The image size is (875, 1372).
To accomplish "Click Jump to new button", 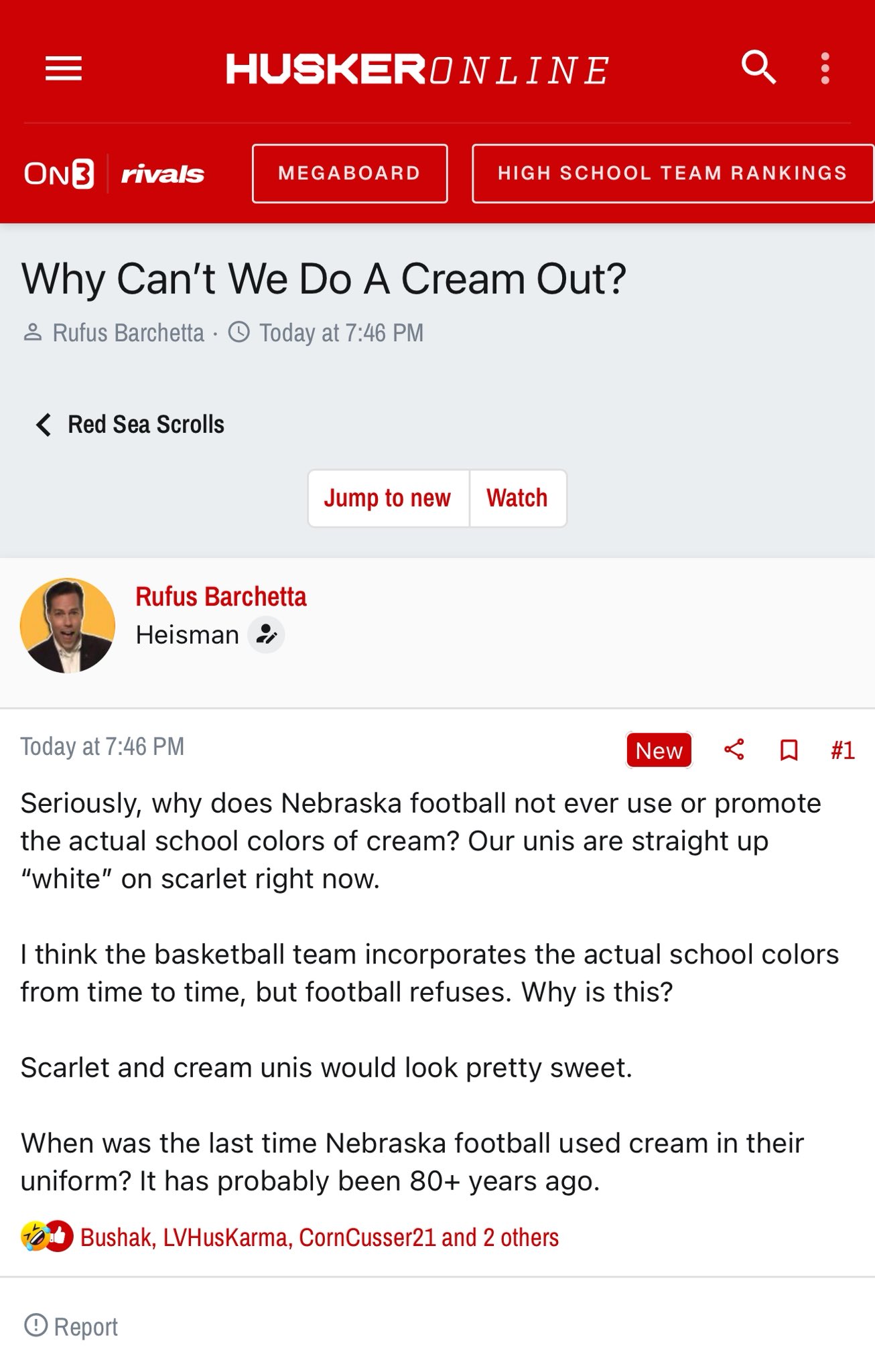I will (388, 498).
